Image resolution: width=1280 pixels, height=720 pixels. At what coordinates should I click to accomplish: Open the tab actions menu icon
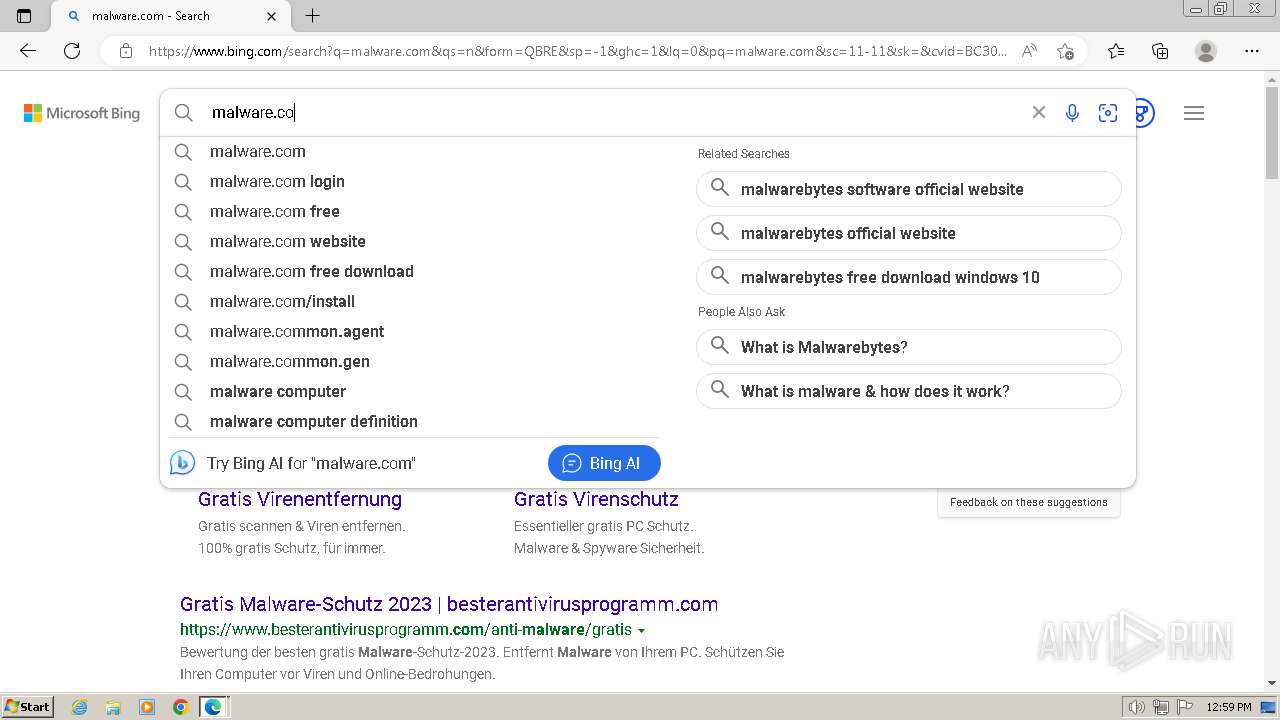24,16
